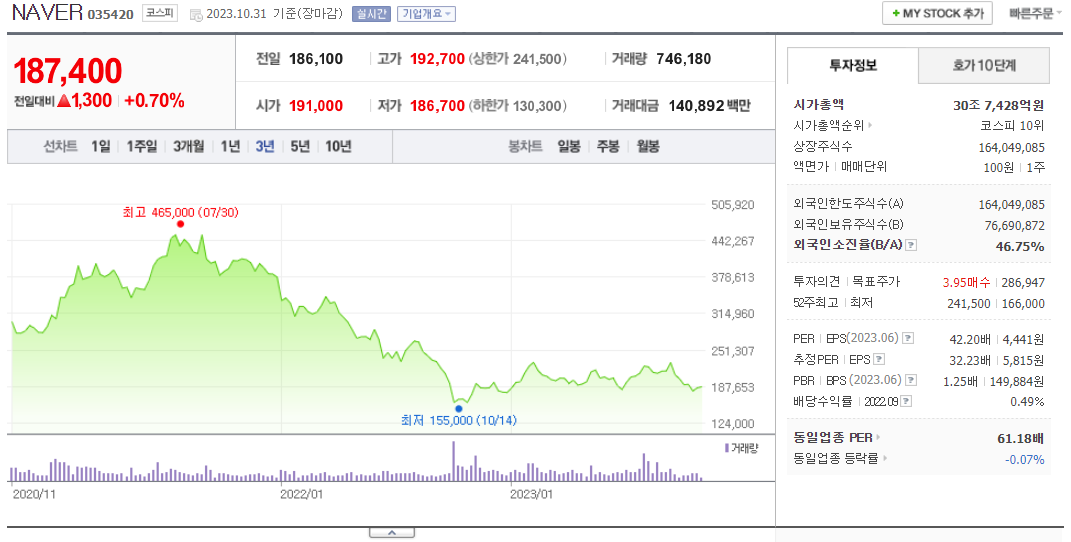Click the 고가 192,700 value
Viewport: 1071px width, 542px height.
(x=437, y=59)
